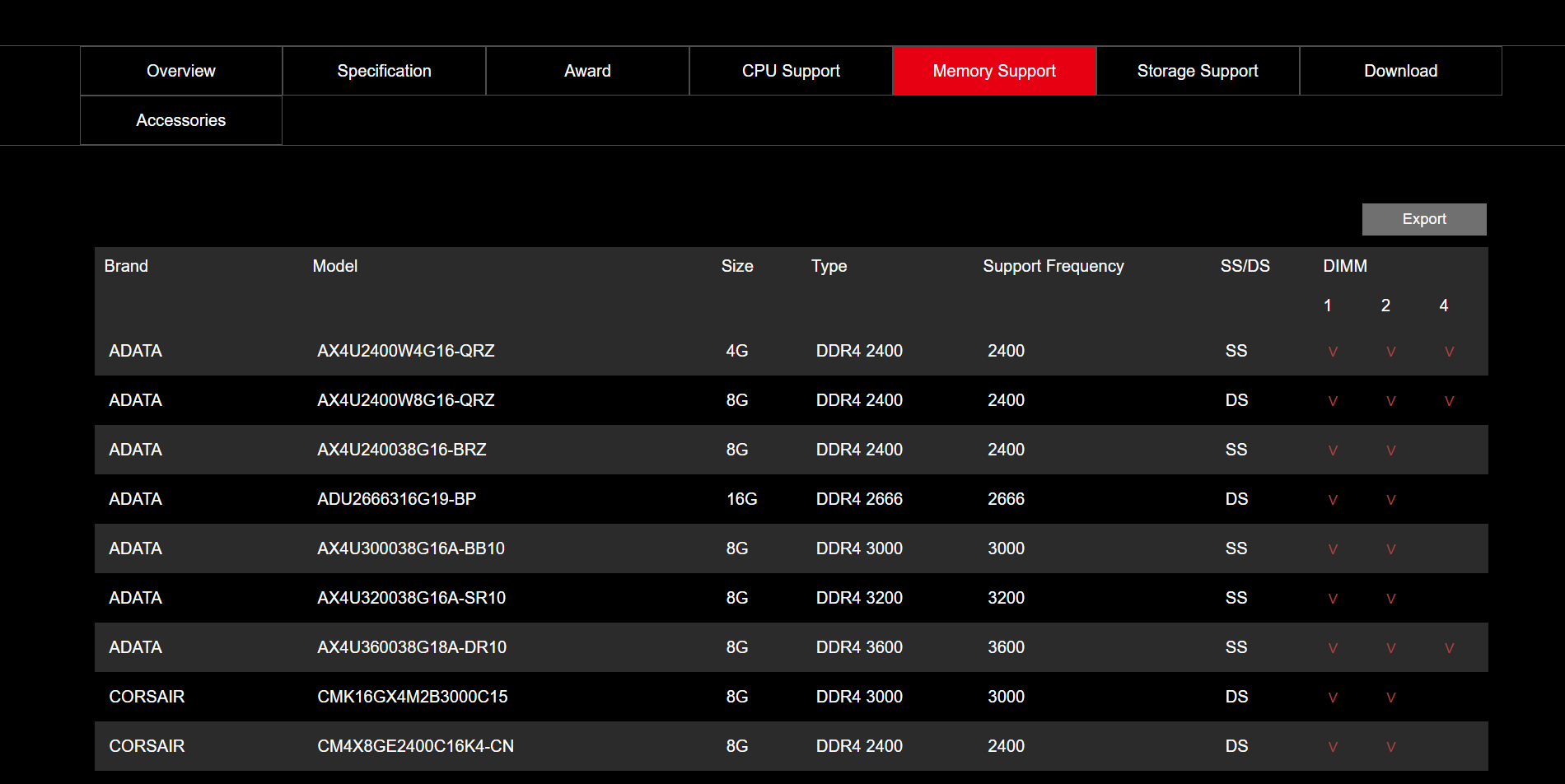Select model AX4U2400W4G16-QRZ
Viewport: 1565px width, 784px height.
tap(406, 351)
